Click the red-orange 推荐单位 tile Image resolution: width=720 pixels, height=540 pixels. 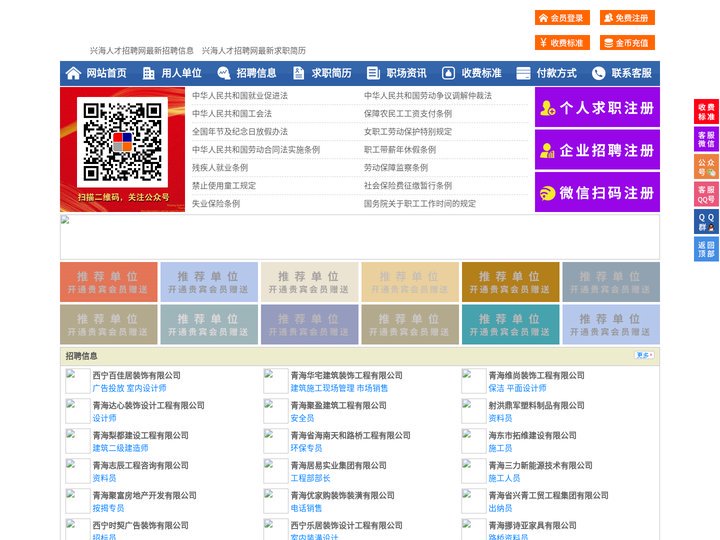pos(108,282)
